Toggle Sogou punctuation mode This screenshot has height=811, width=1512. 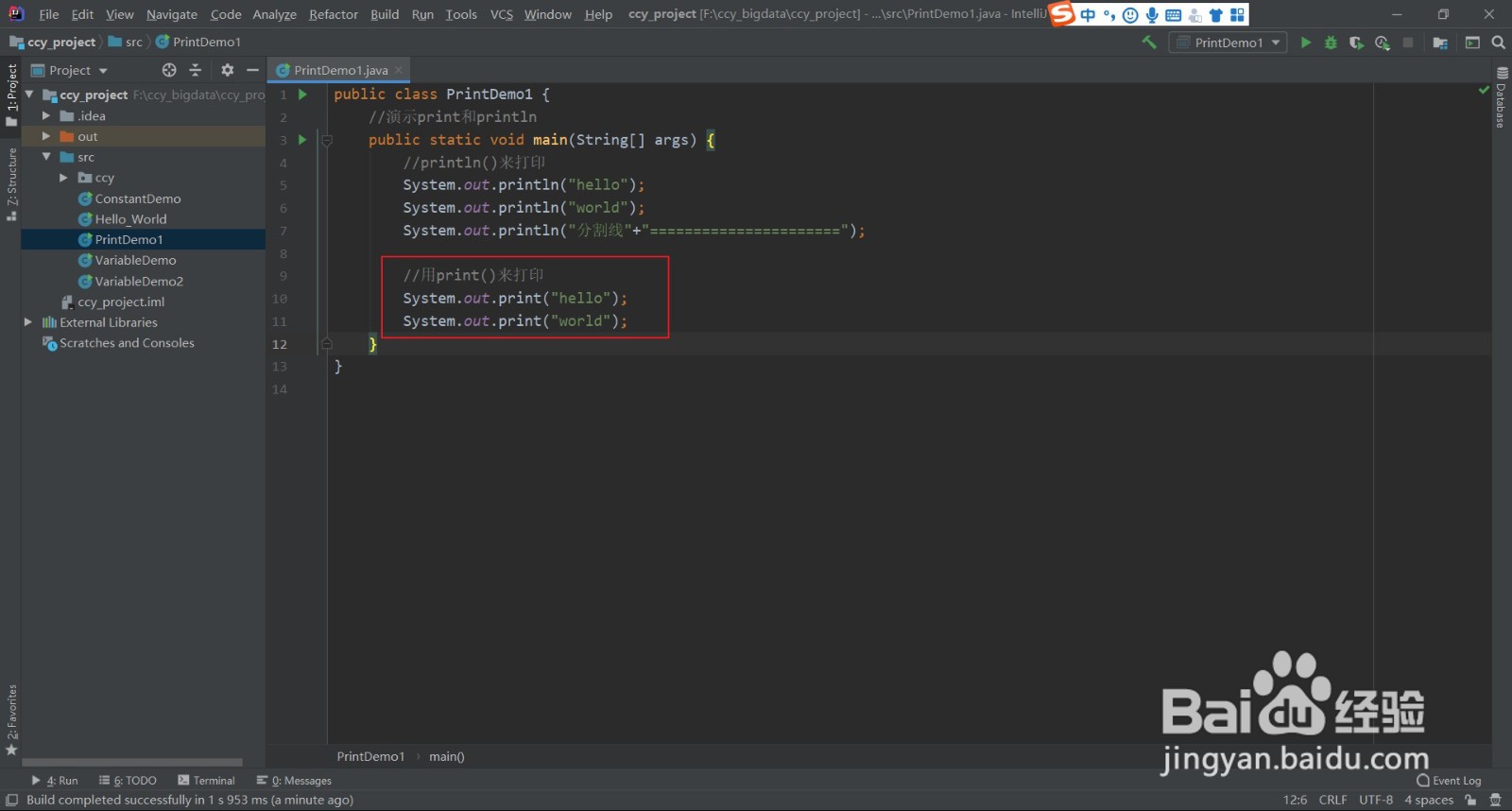1109,15
